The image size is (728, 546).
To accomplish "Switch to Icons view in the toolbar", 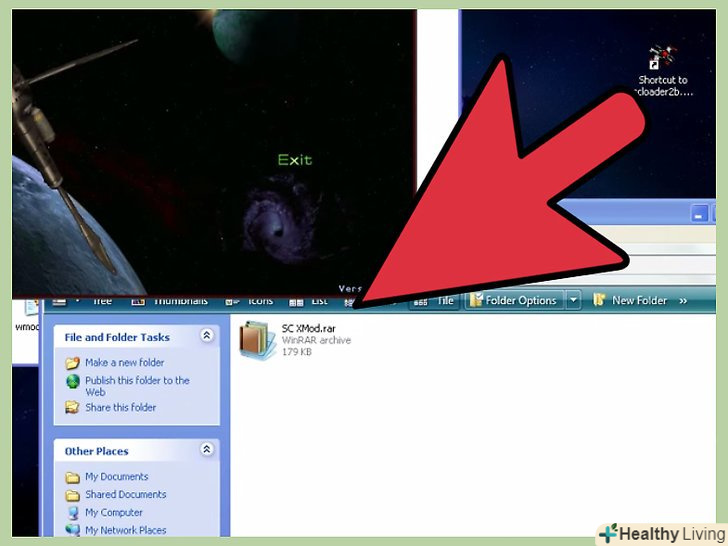I will (249, 301).
